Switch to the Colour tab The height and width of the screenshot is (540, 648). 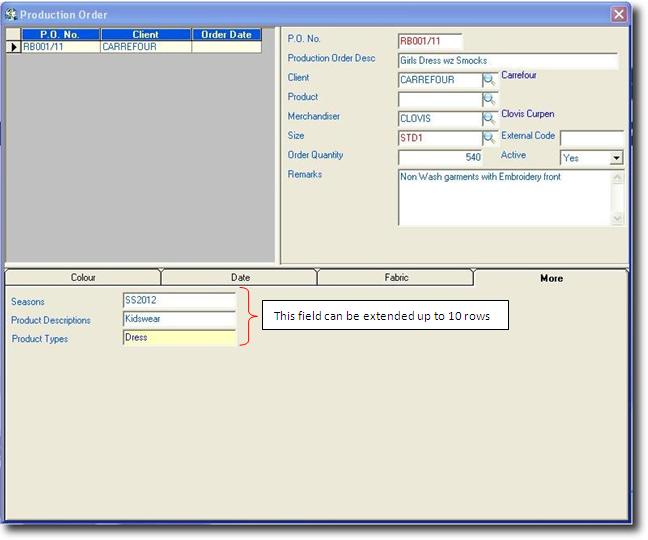(x=83, y=278)
